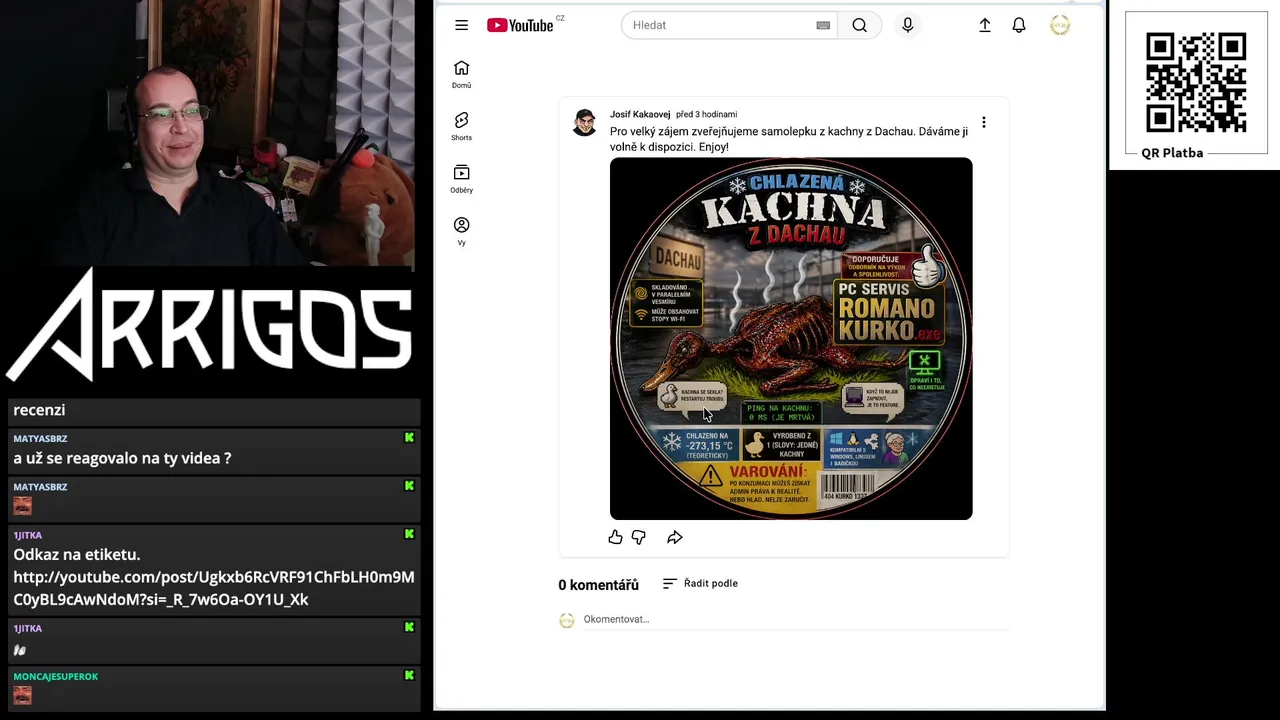Open the Kachna z Dachau sticker image

[791, 338]
